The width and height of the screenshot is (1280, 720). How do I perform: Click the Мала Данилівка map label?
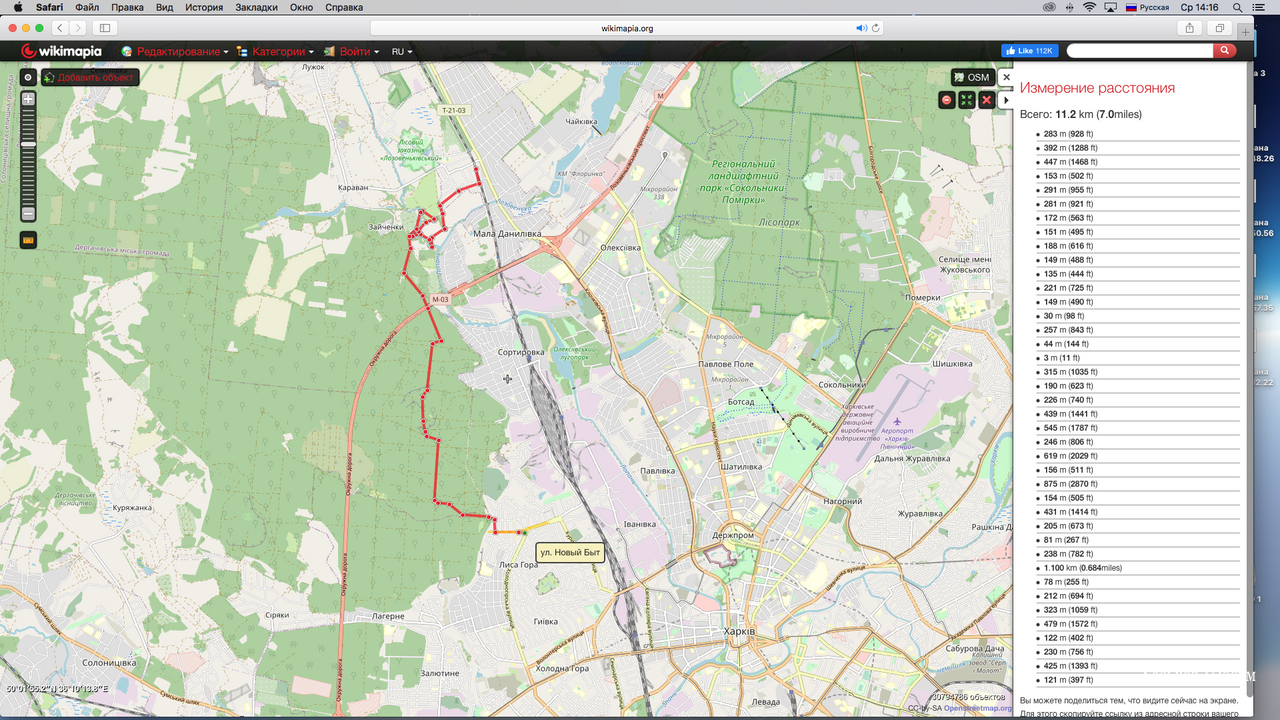point(506,234)
